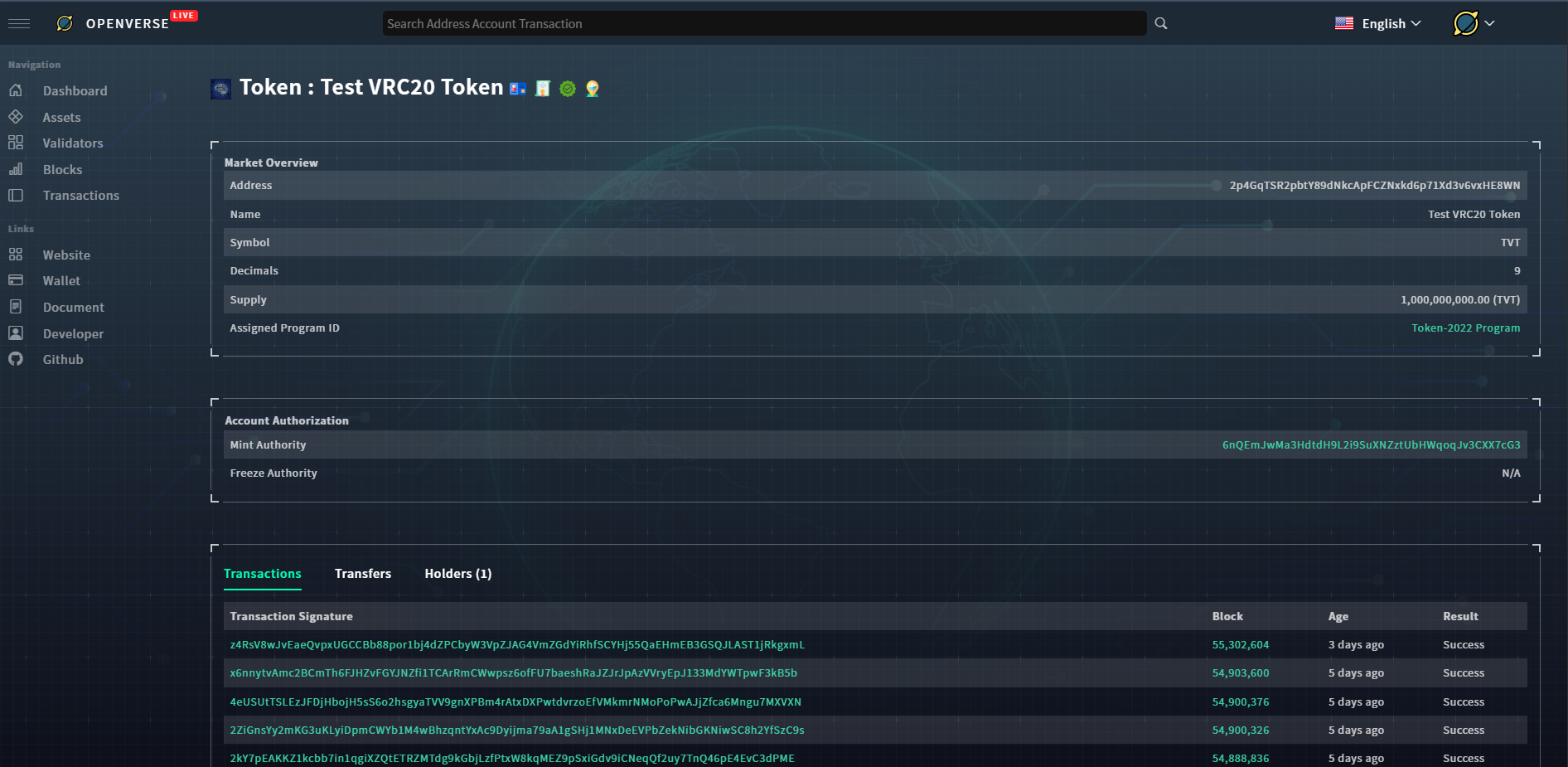Click the green verified badge icon
The height and width of the screenshot is (767, 1568).
click(x=568, y=89)
